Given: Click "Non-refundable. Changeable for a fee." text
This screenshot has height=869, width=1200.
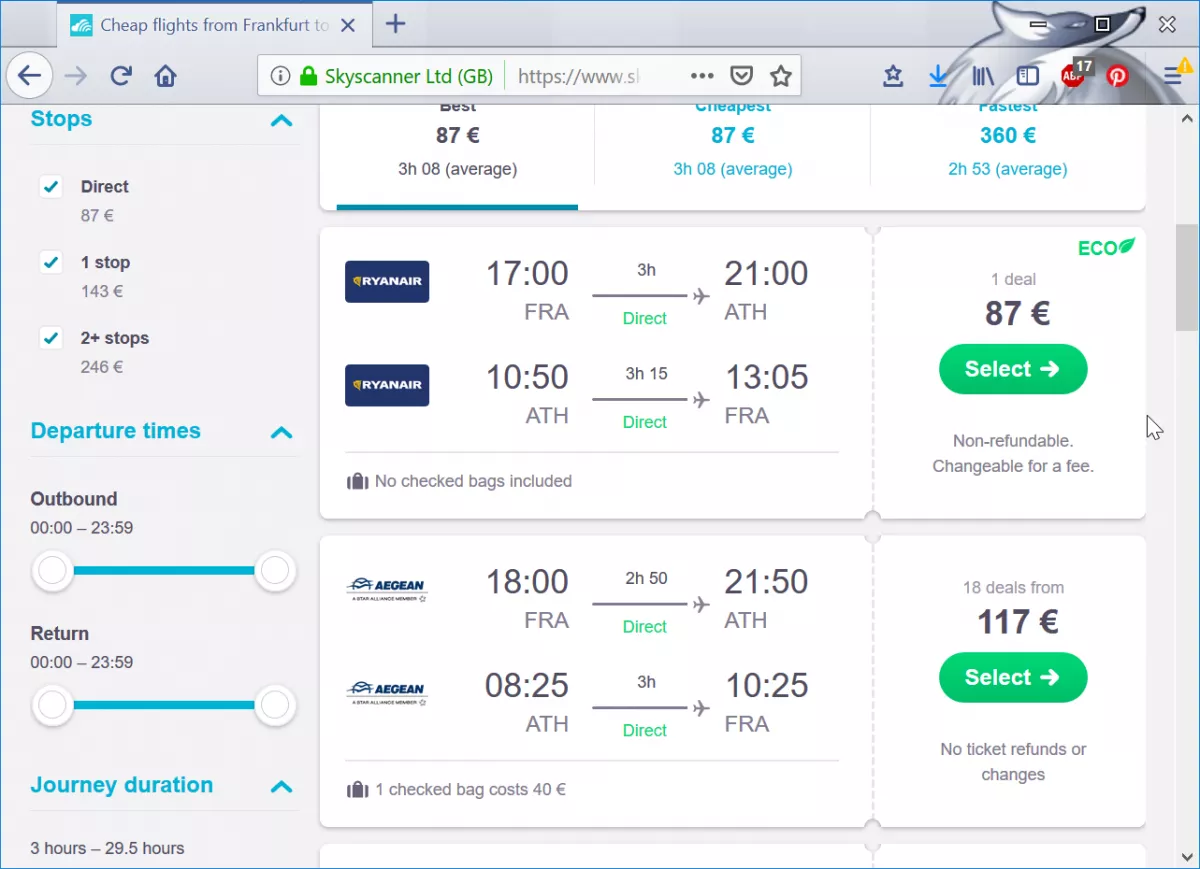Looking at the screenshot, I should pyautogui.click(x=1013, y=453).
